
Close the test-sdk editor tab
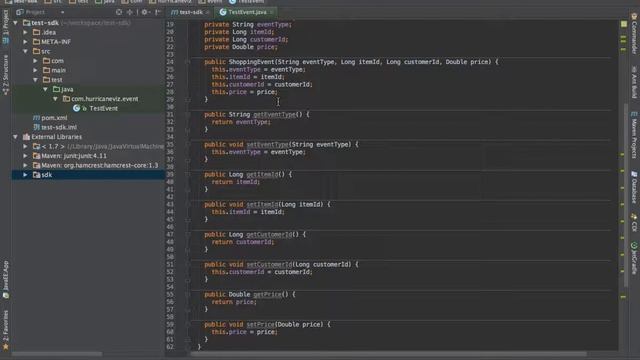pyautogui.click(x=207, y=12)
